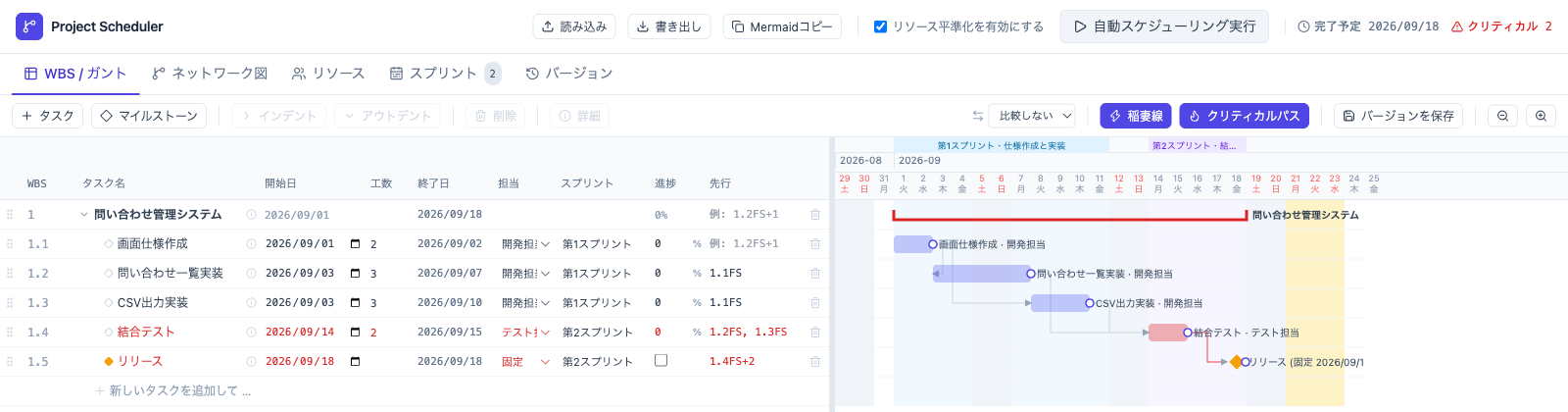Click the クリティカル 2 warning indicator
1568x412 pixels.
tap(1501, 26)
